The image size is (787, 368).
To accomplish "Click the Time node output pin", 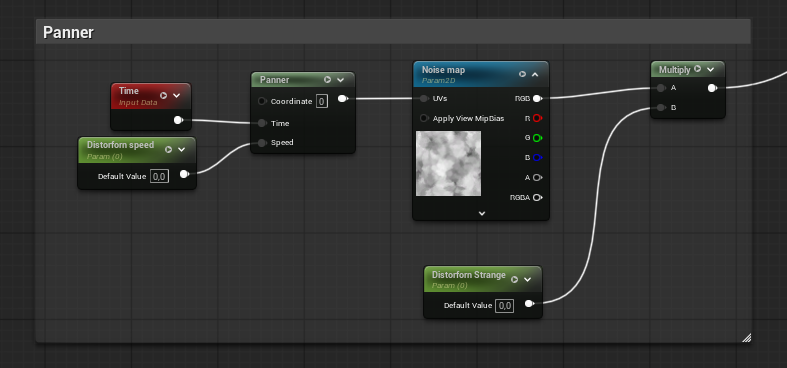I will pyautogui.click(x=178, y=119).
